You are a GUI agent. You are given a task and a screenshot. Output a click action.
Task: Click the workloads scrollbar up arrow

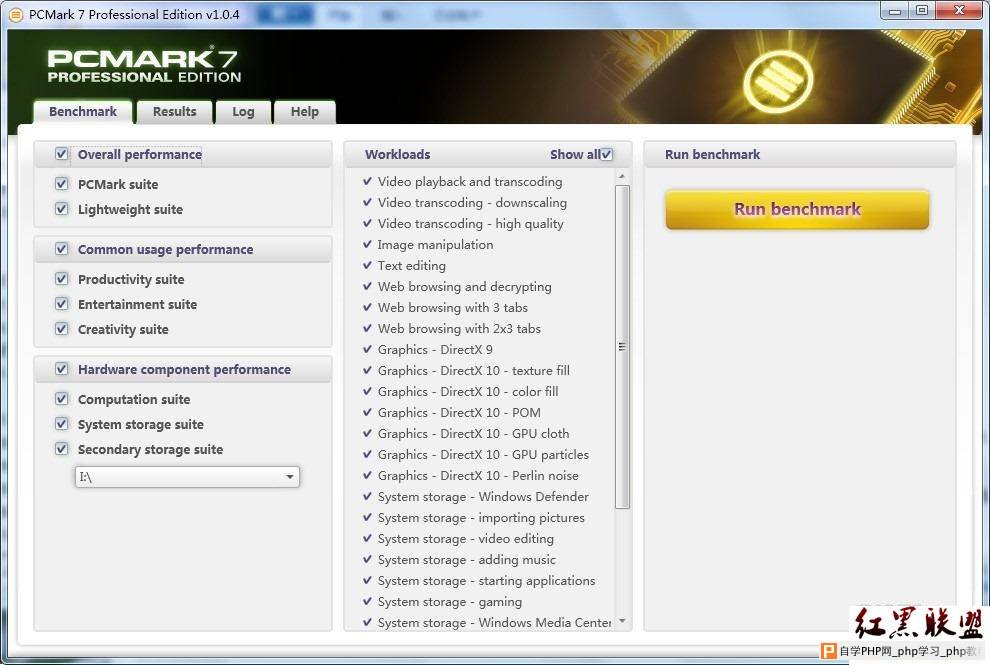tap(622, 176)
